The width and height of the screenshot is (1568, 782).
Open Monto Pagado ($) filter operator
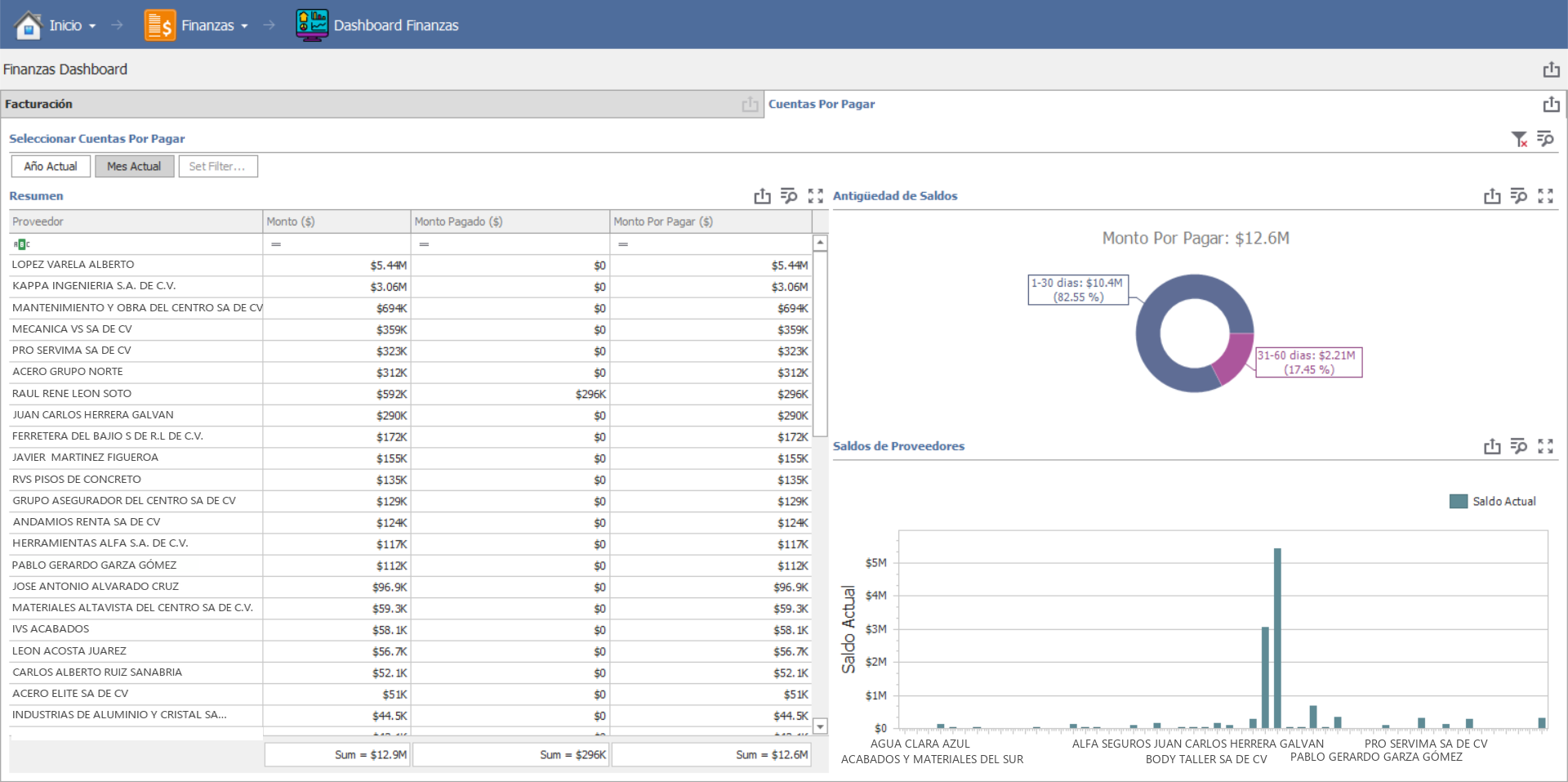point(424,244)
